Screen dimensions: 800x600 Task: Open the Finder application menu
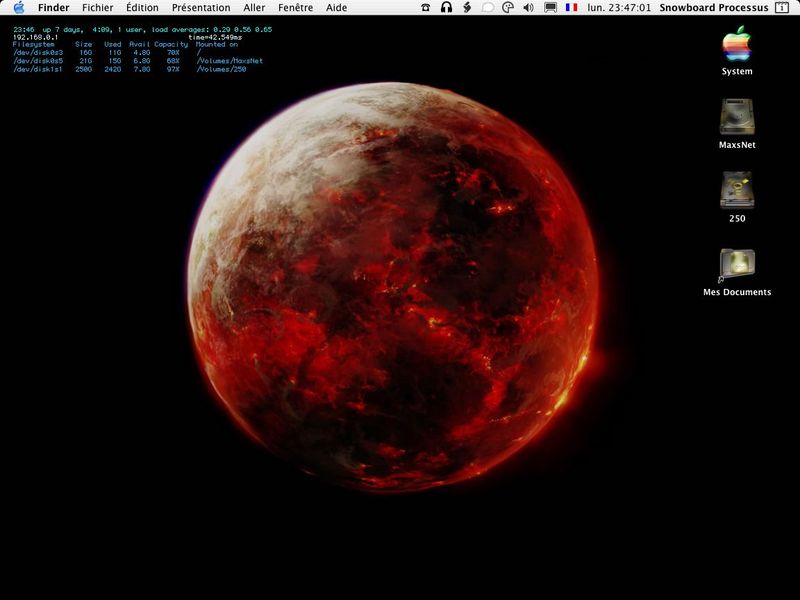54,8
